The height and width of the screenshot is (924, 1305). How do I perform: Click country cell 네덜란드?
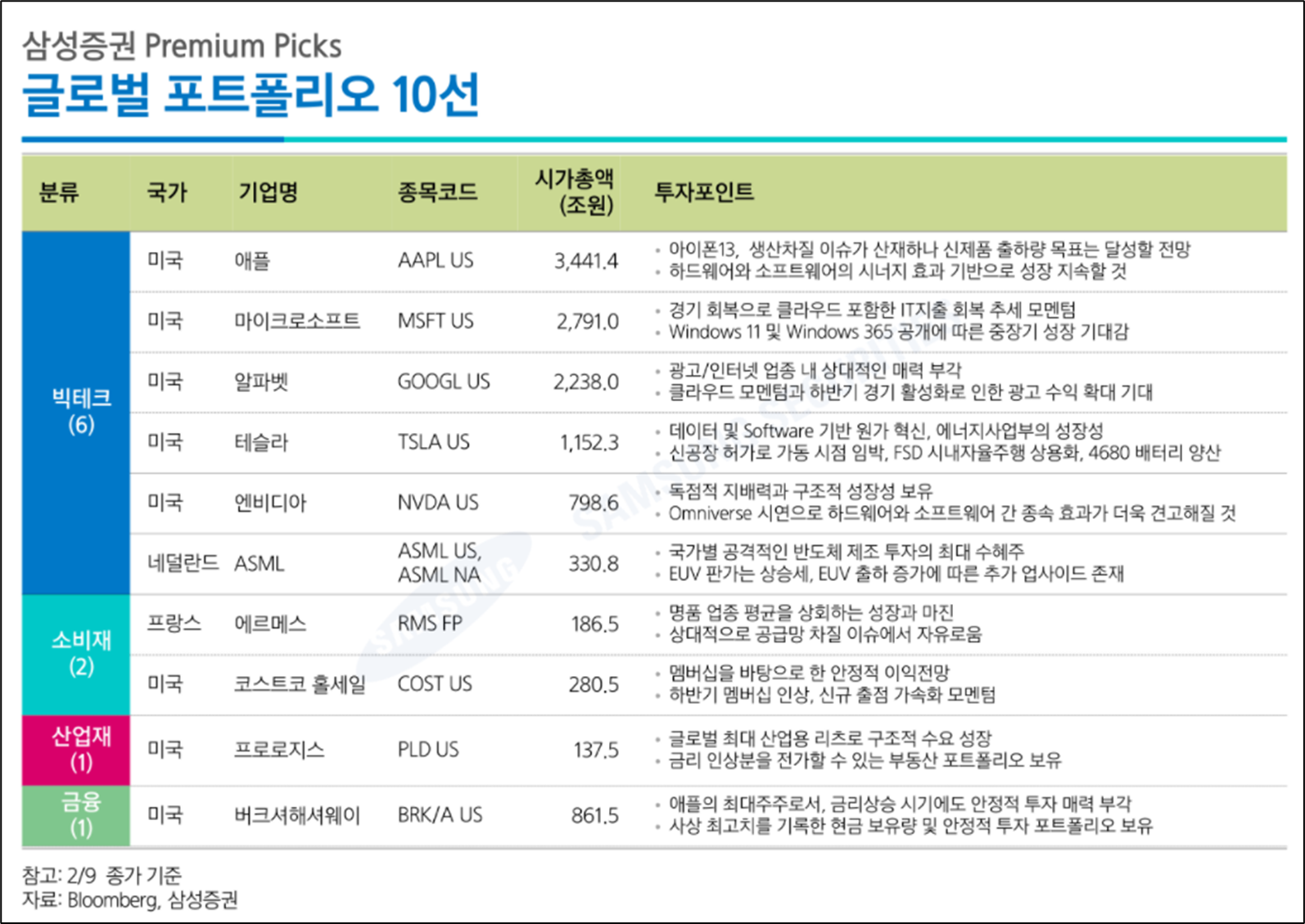click(x=183, y=563)
